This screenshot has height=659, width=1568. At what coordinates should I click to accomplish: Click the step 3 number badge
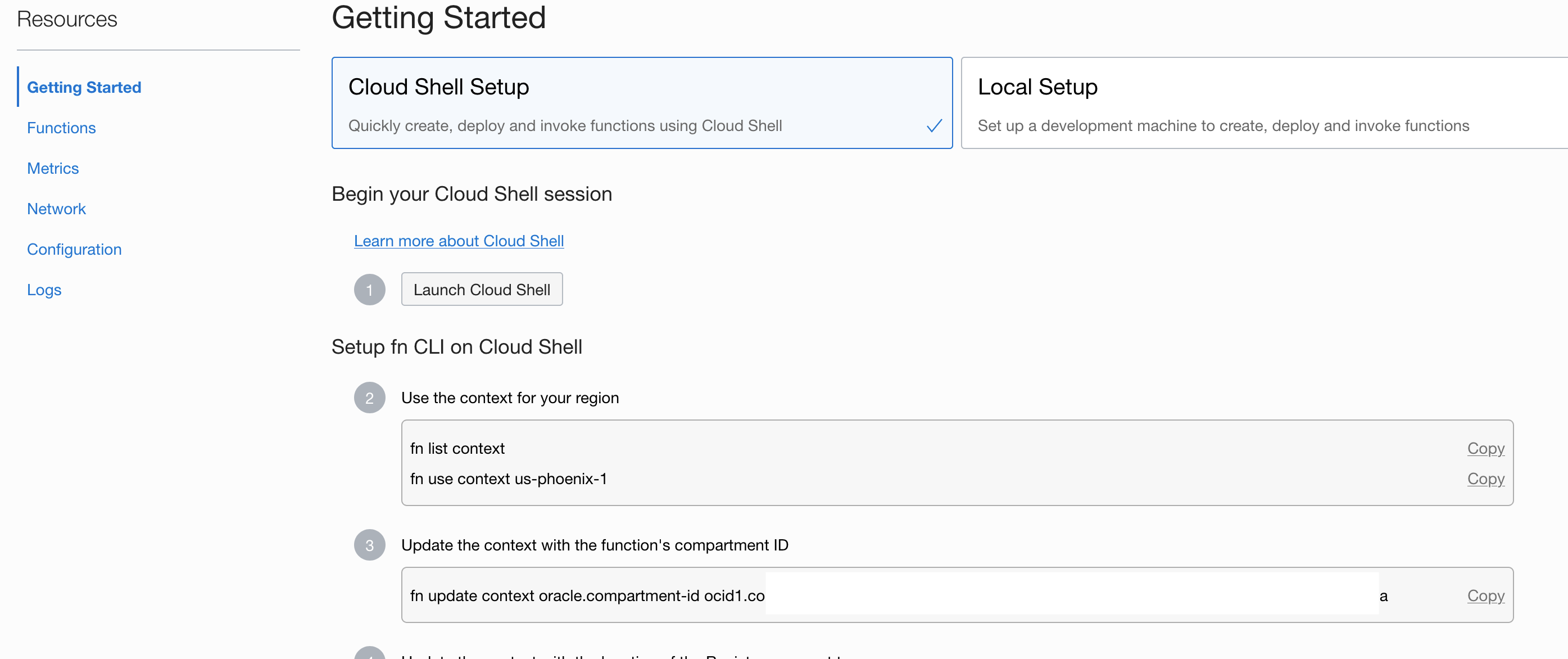click(369, 545)
